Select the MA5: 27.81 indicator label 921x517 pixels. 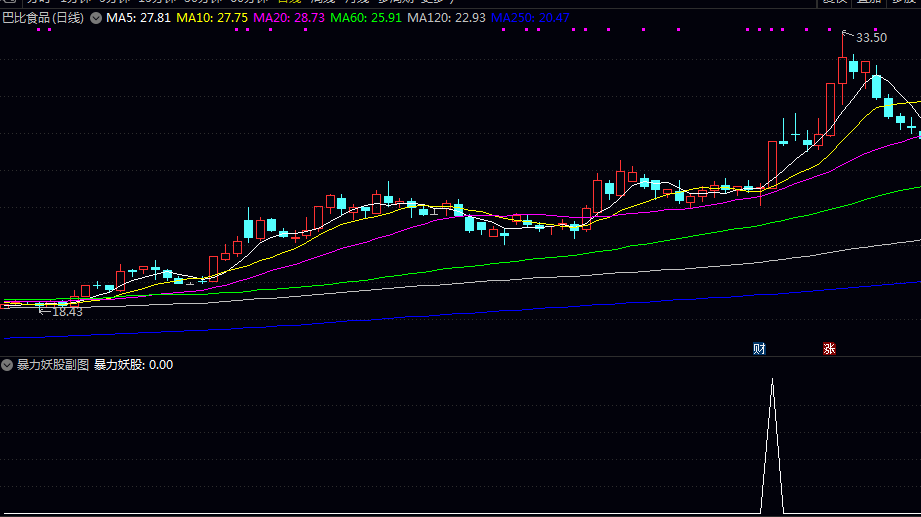(x=137, y=18)
